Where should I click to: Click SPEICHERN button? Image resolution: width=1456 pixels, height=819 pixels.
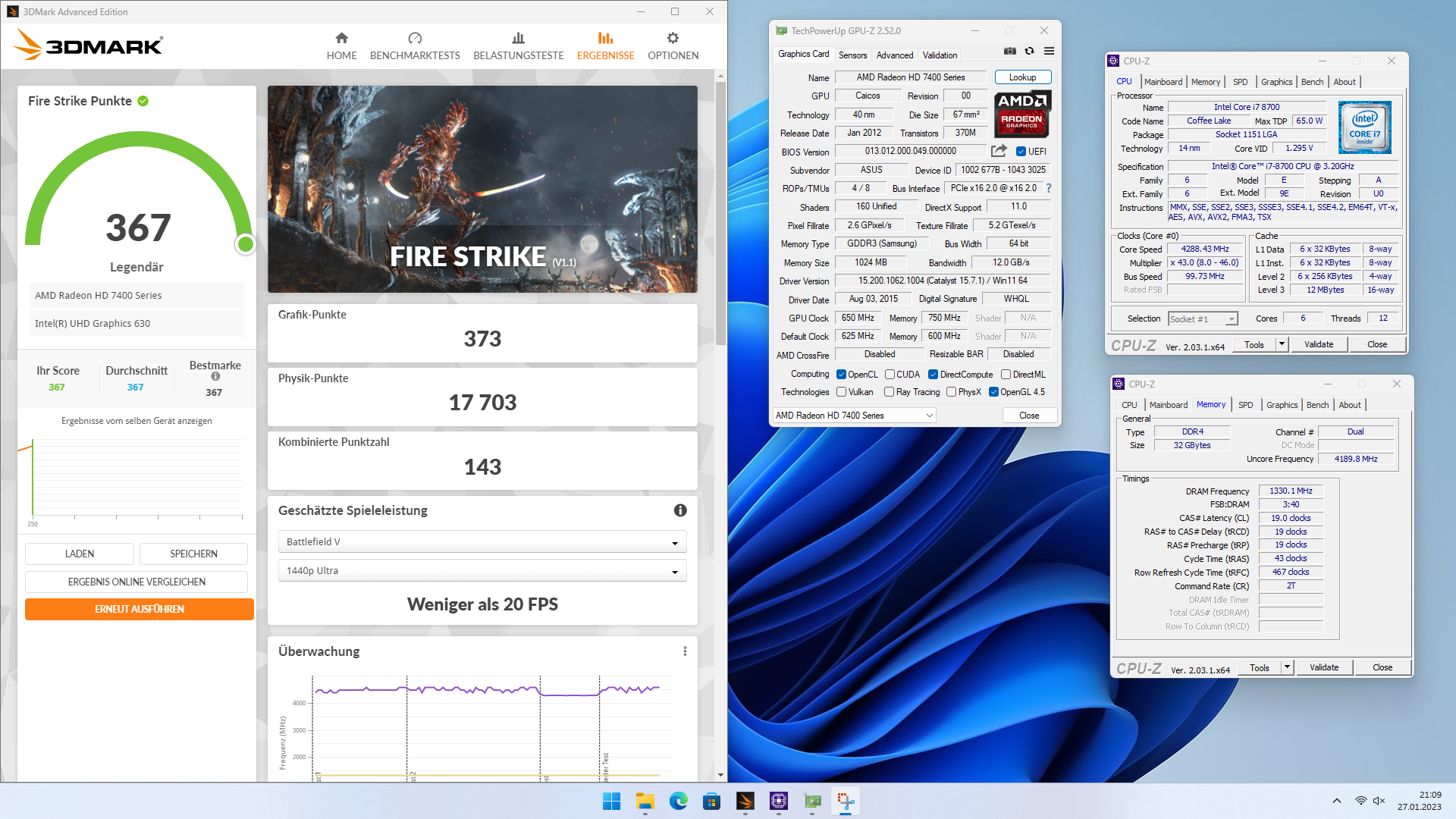click(193, 554)
